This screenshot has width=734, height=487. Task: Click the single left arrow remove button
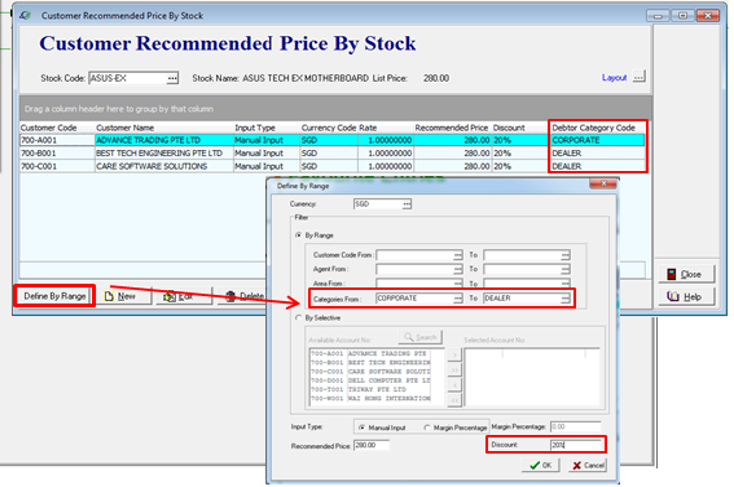pos(455,385)
